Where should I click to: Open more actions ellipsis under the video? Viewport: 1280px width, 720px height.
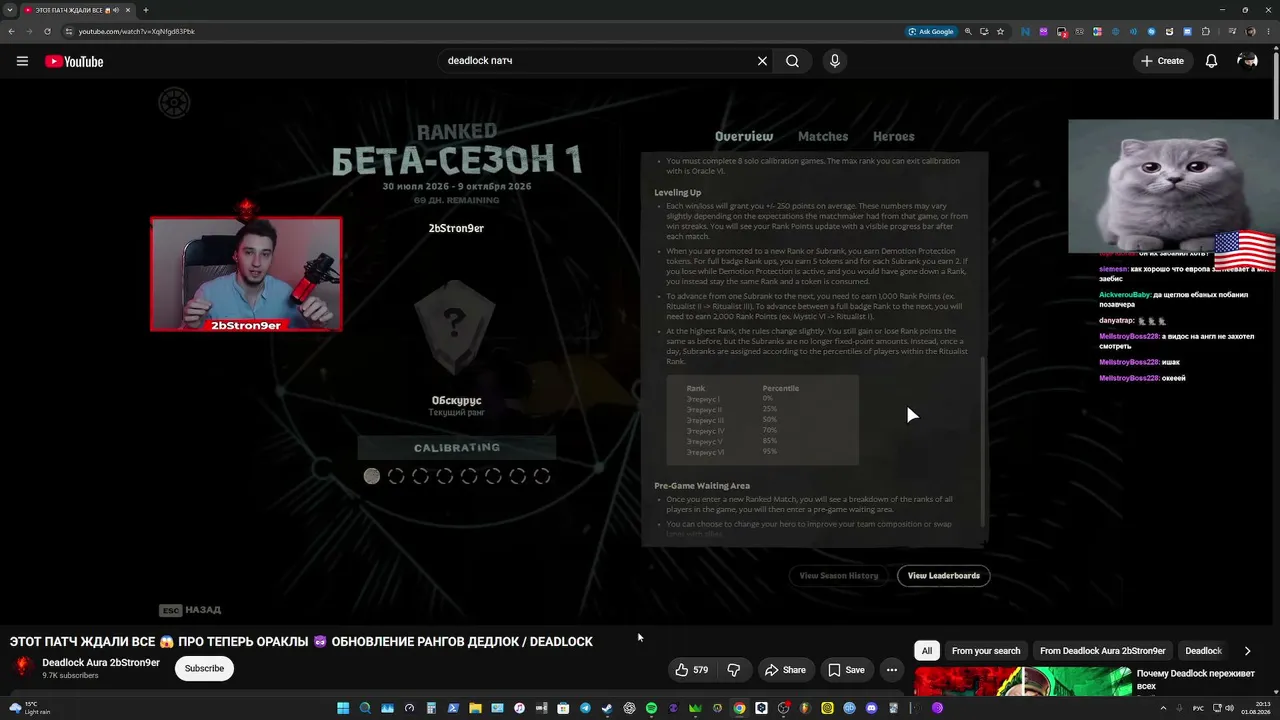[x=891, y=670]
